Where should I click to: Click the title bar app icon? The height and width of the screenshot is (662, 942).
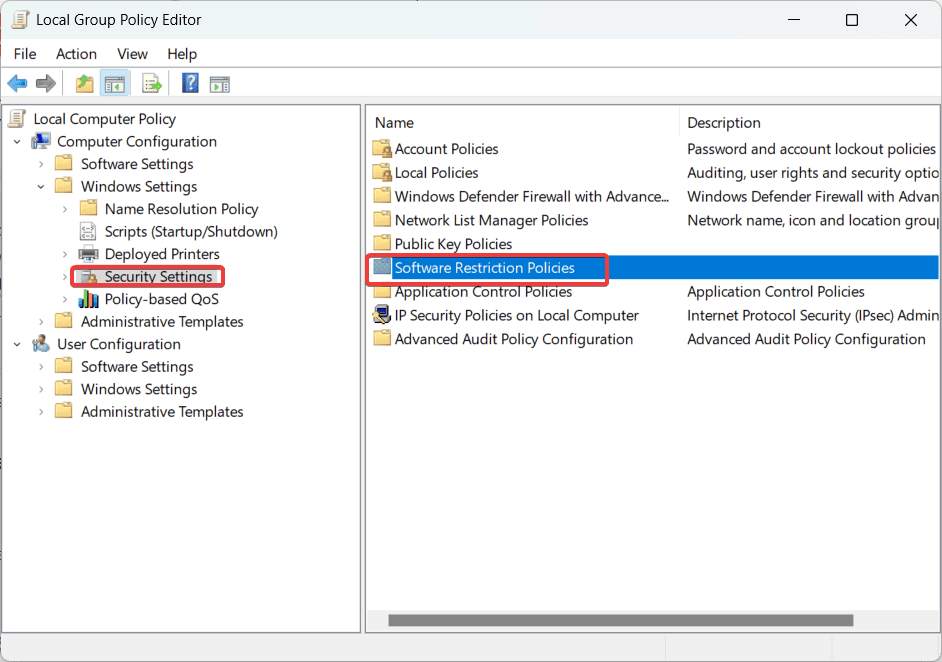(x=20, y=19)
